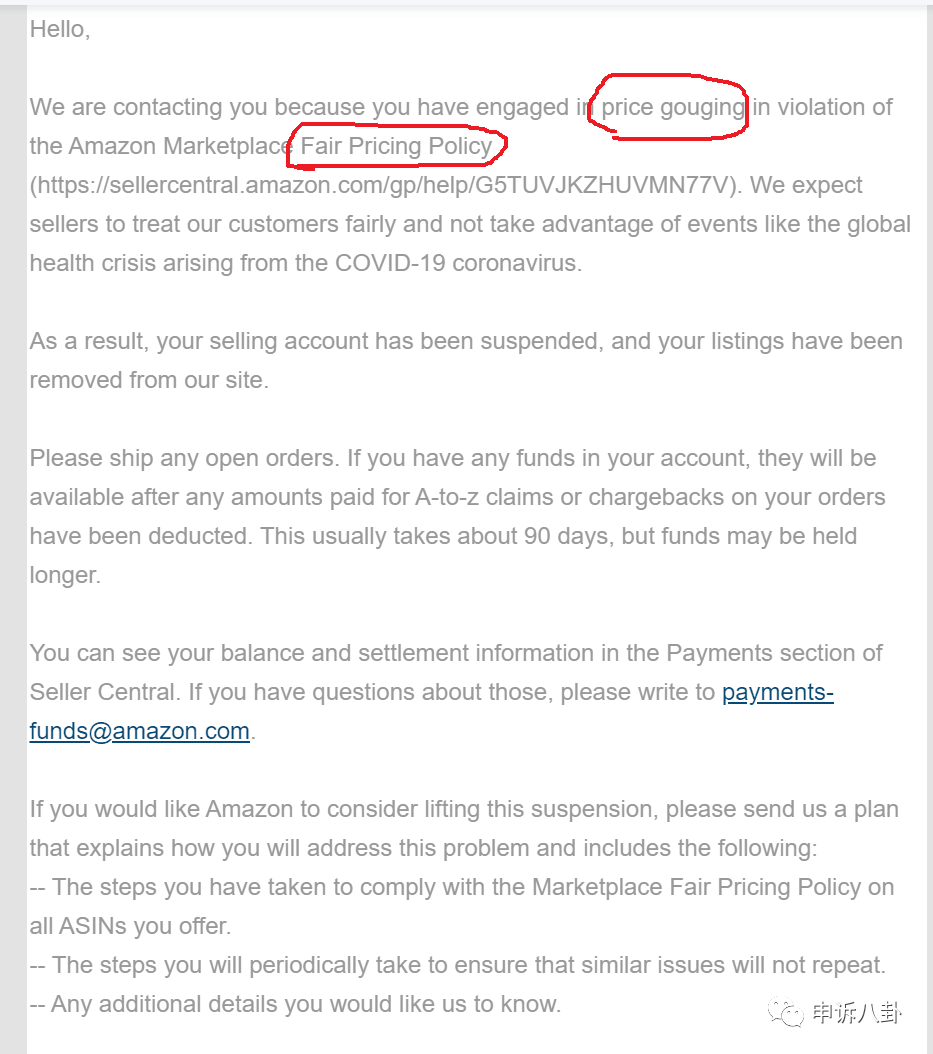Click the red-circled "price gouging" phrase

[672, 108]
